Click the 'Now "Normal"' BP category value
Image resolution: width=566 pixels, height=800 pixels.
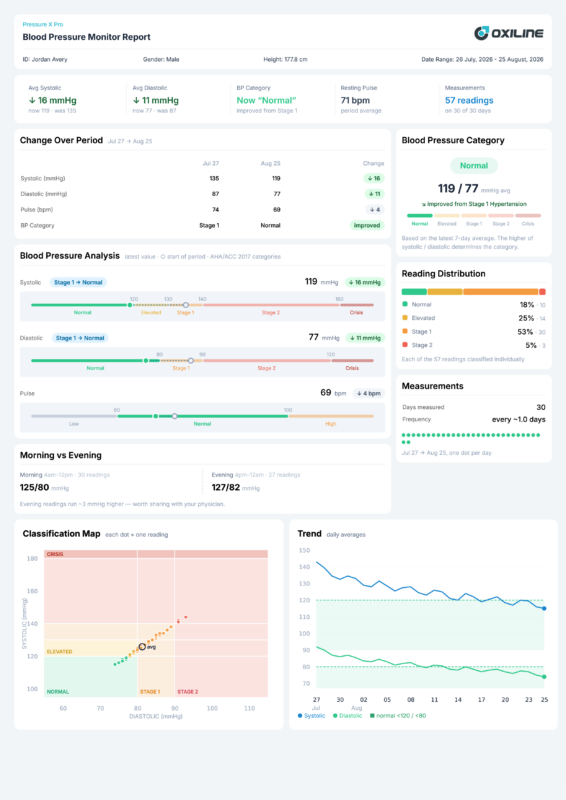266,101
